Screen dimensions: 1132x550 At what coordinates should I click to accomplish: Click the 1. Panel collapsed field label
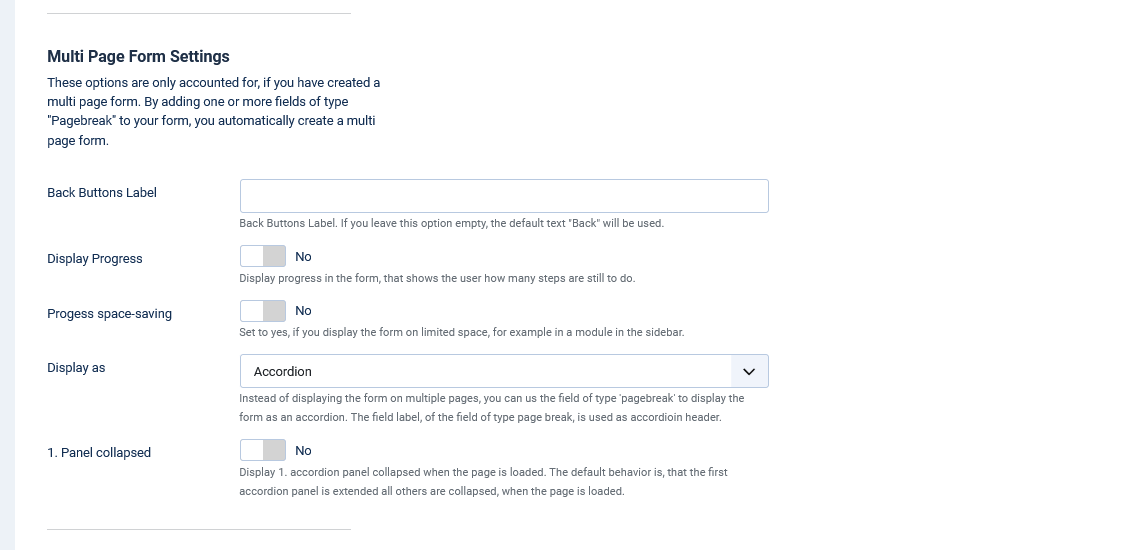pyautogui.click(x=99, y=453)
